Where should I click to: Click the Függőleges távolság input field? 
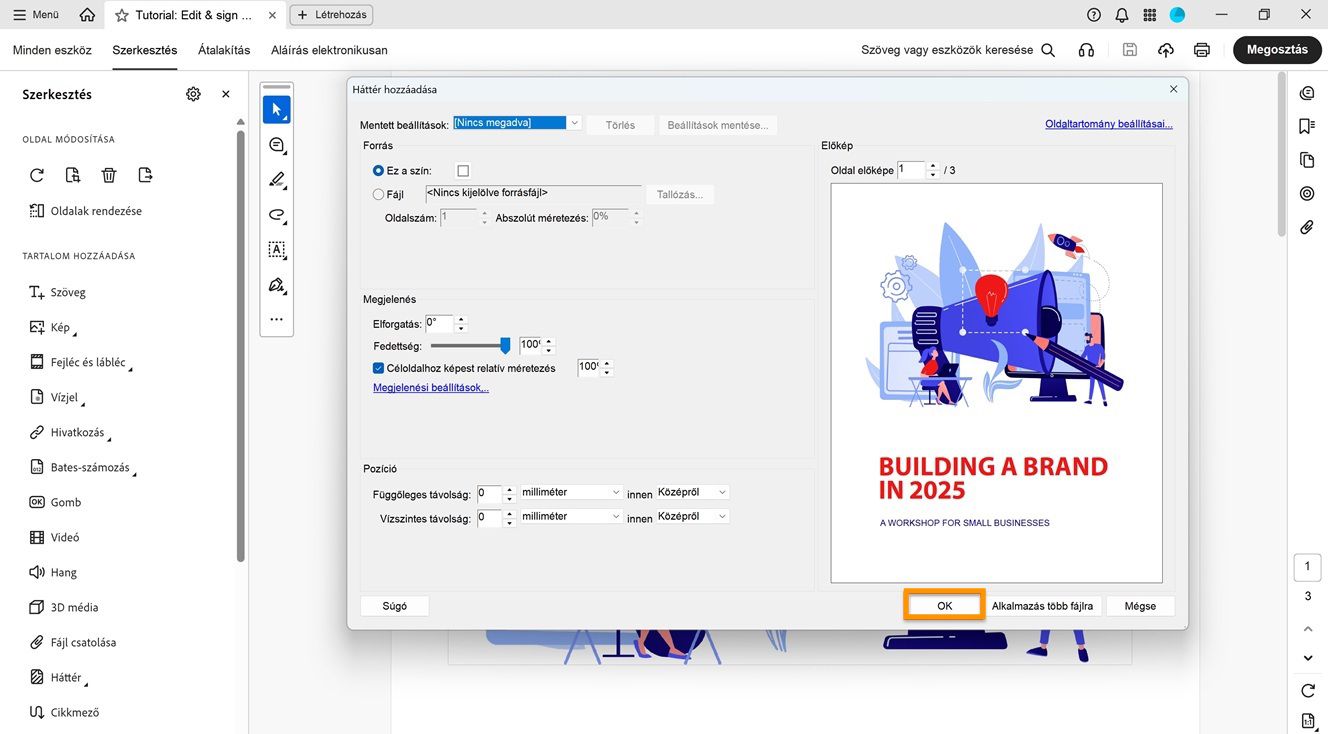tap(489, 493)
